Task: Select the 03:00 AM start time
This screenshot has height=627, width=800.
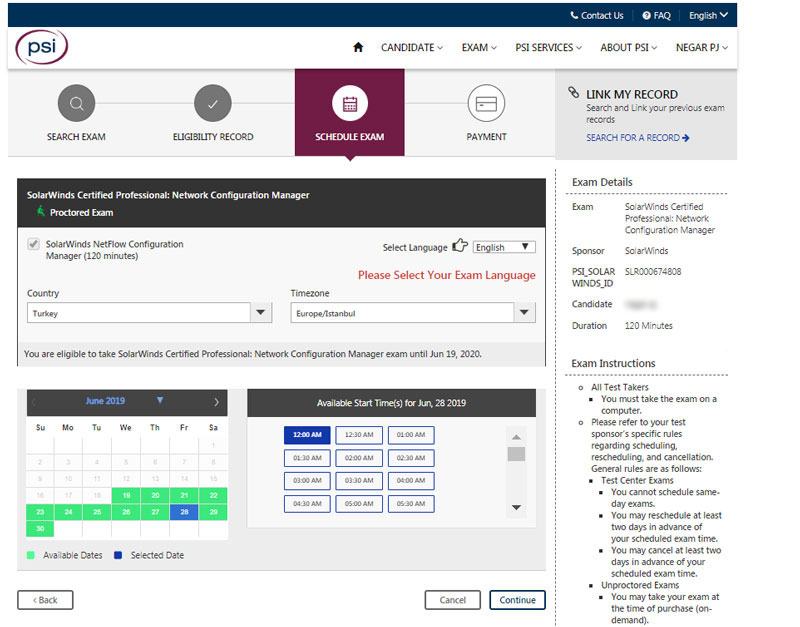Action: pos(307,481)
